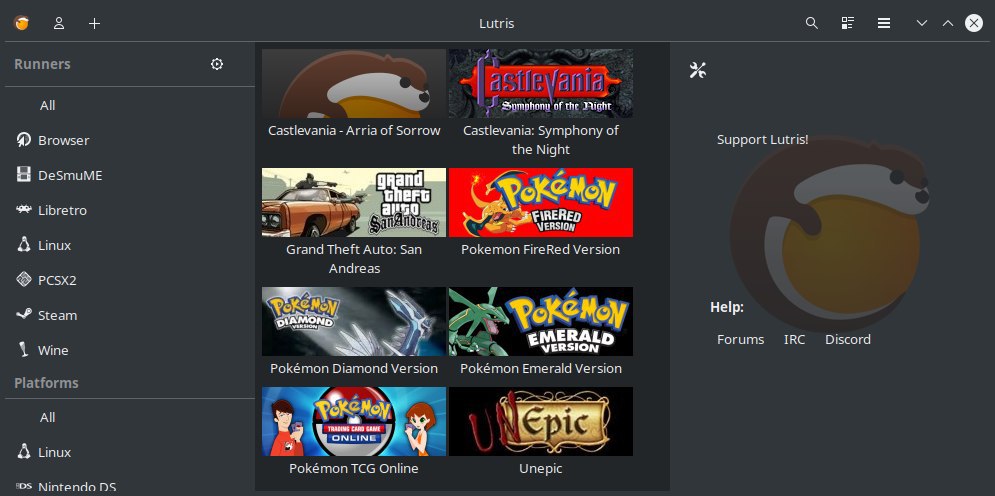Click the DeSmuME runner icon
This screenshot has height=496, width=995.
point(24,174)
